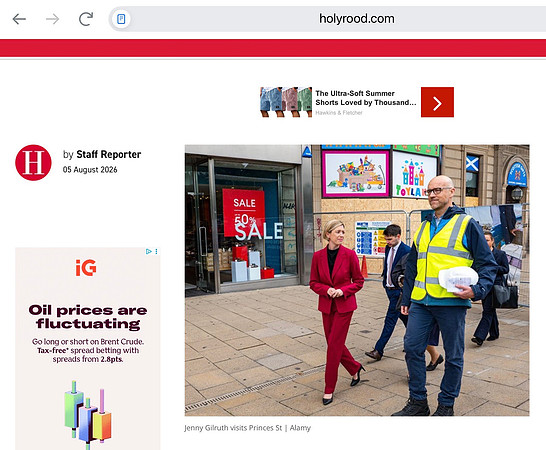Click the browser back arrow

19,19
